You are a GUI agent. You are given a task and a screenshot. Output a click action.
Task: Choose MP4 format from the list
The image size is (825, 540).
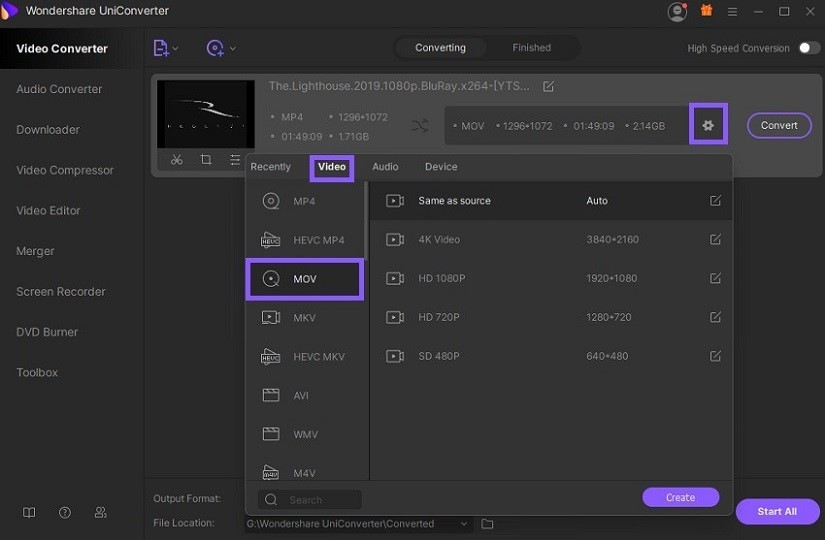[305, 201]
